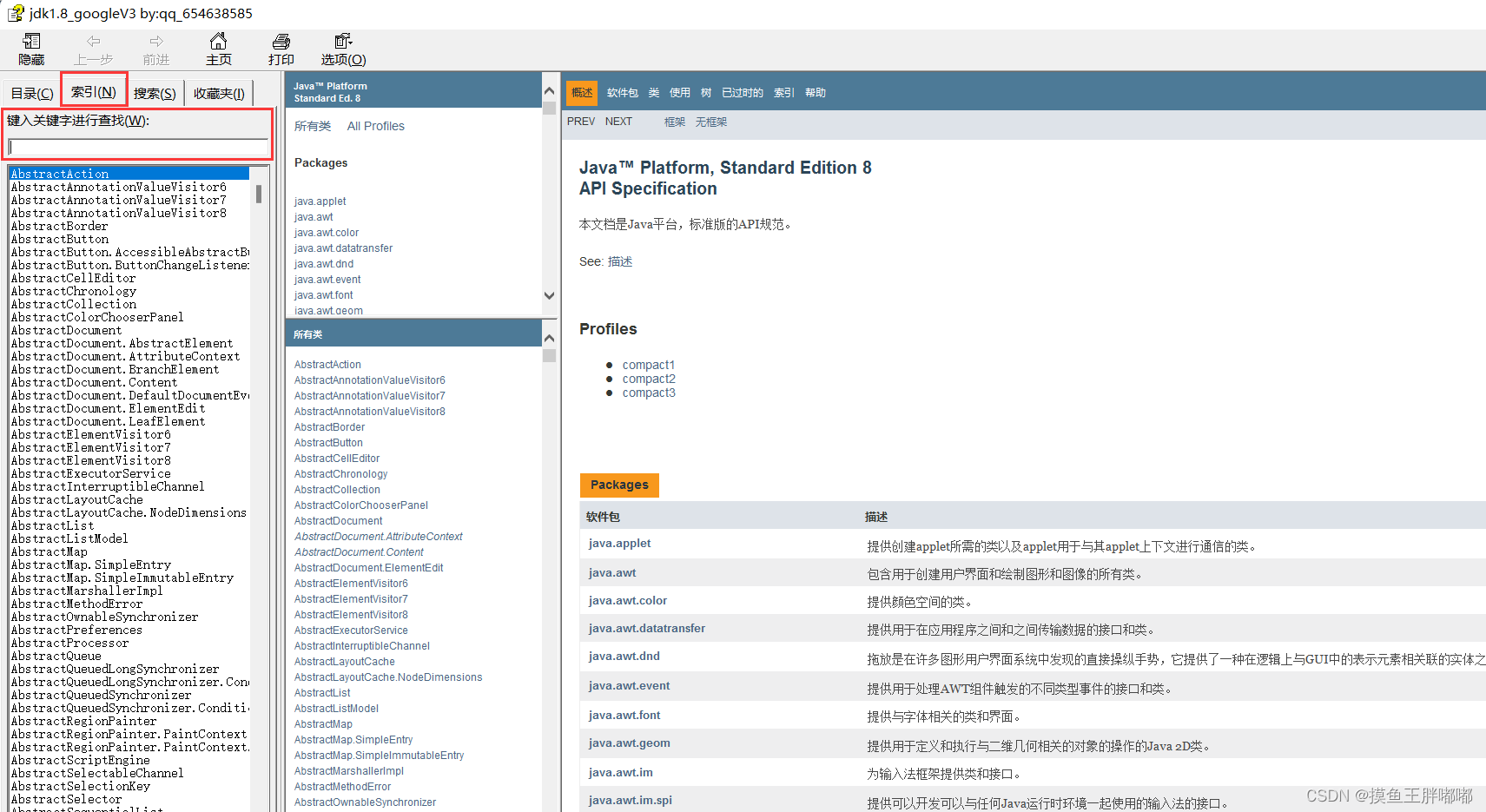Switch to the 索引(N) tab
Screen dimensions: 1486x812
94,91
